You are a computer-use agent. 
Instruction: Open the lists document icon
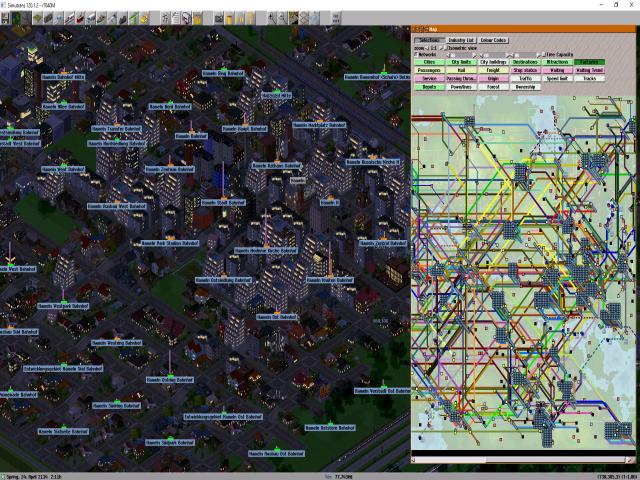tap(176, 18)
